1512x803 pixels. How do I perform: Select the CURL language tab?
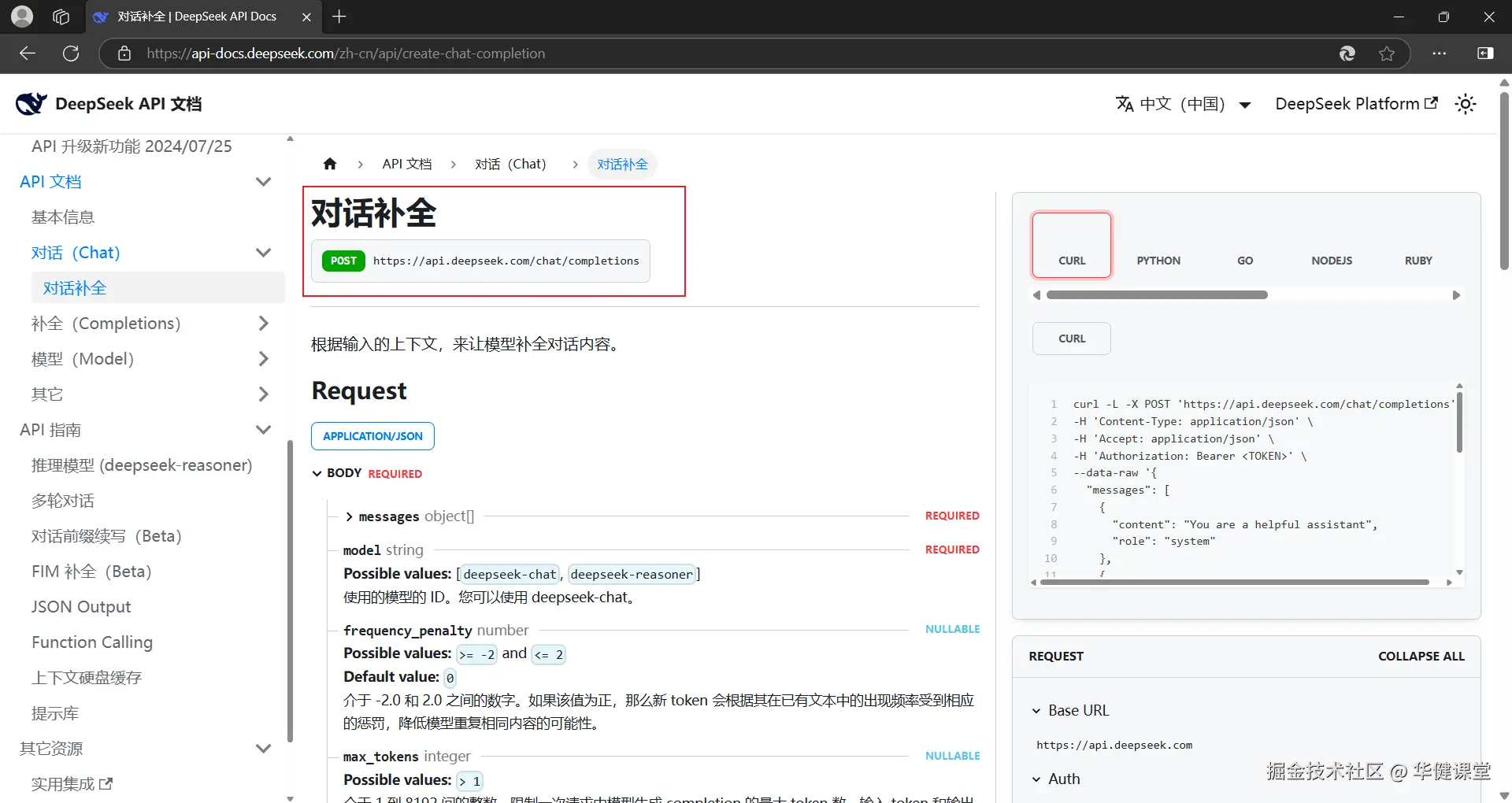[x=1072, y=245]
